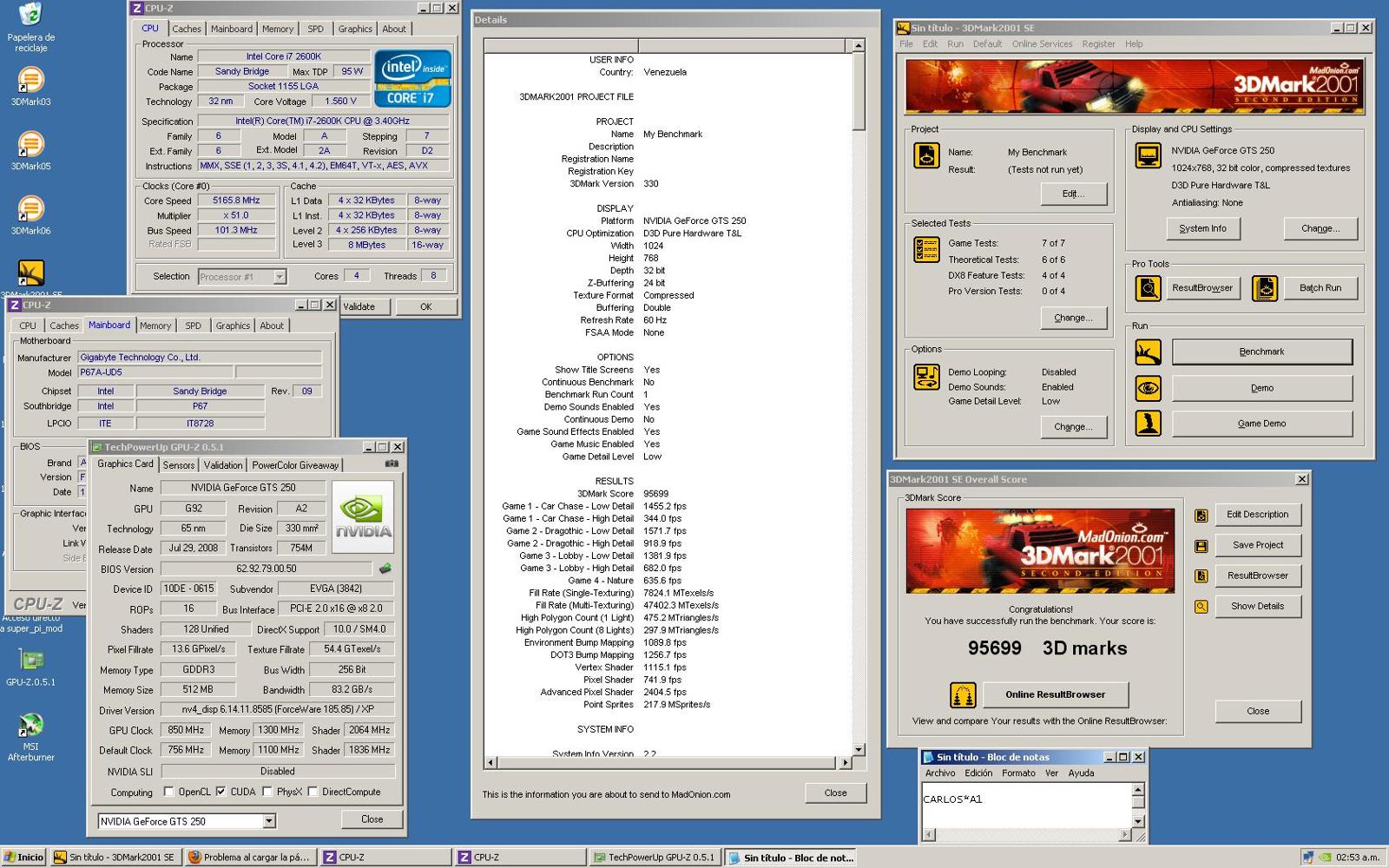The image size is (1389, 868).
Task: Click the BIOS save icon in GPU-Z
Action: pyautogui.click(x=385, y=569)
